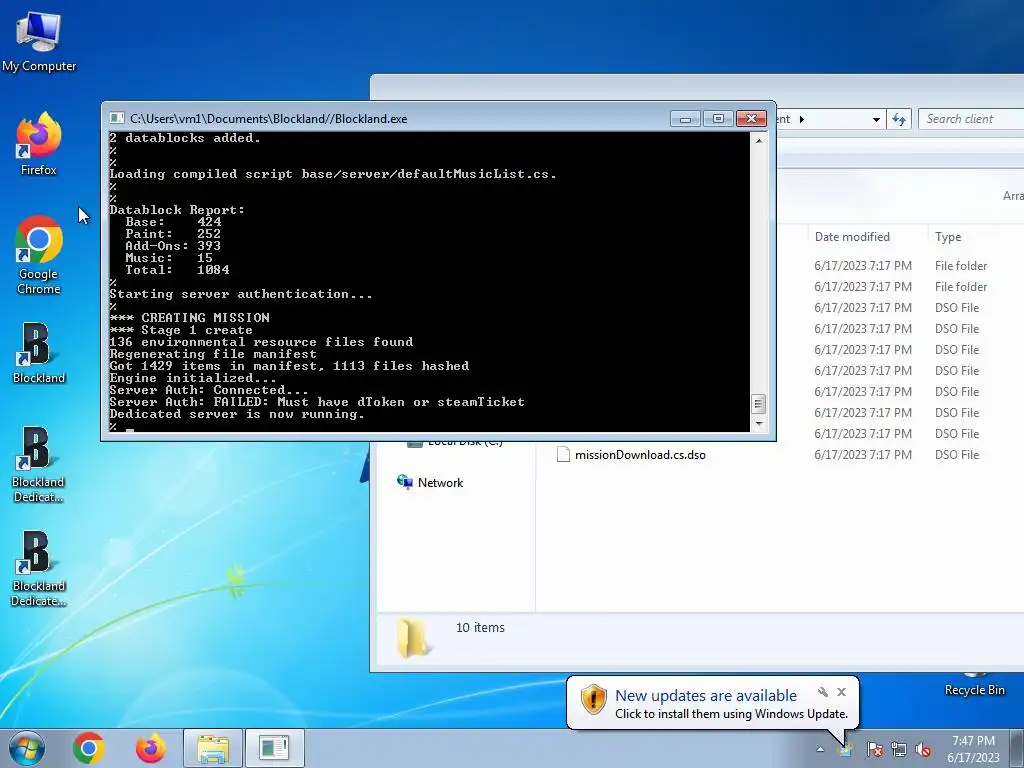Click the Action Center flag tray icon
Screen dimensions: 1024x768
(874, 749)
